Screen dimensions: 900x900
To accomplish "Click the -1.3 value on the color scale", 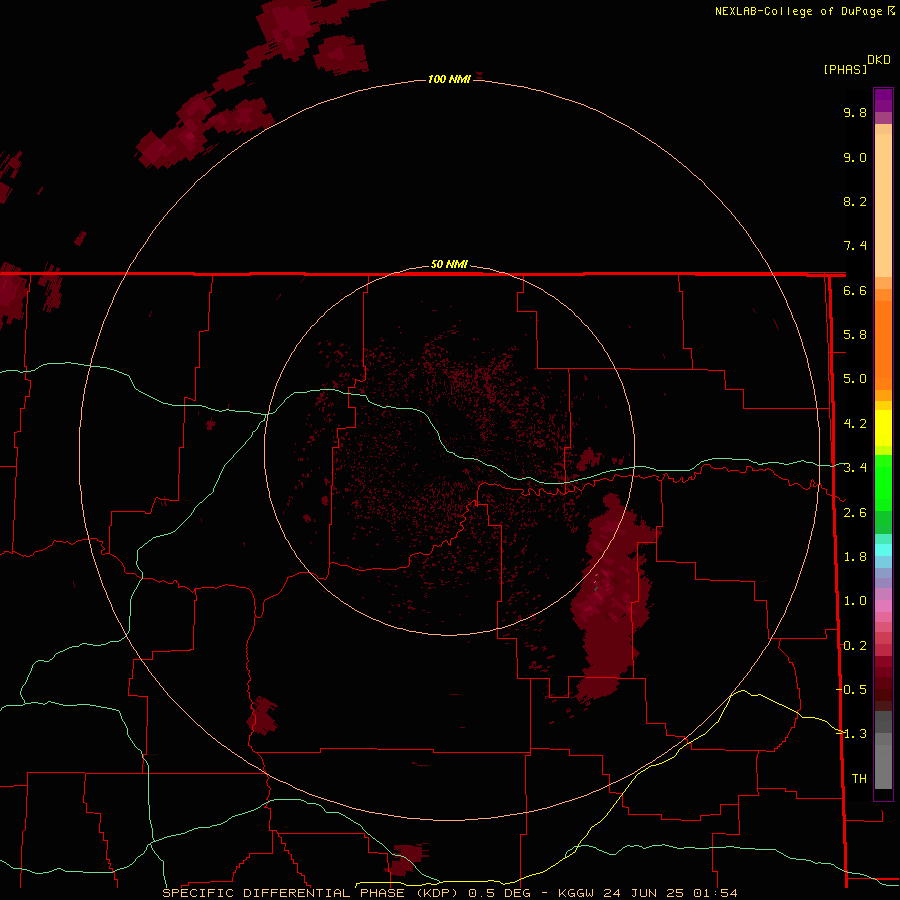I will 851,734.
